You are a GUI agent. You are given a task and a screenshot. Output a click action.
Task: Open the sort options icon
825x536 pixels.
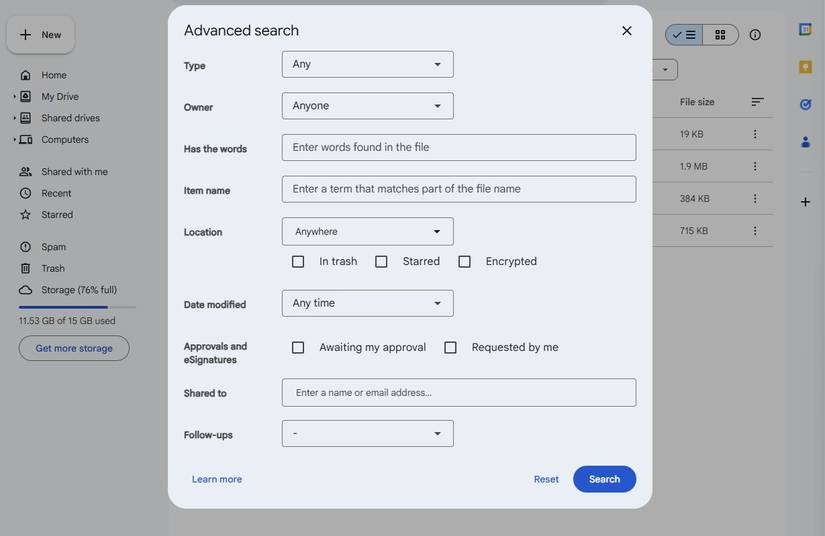[x=757, y=102]
